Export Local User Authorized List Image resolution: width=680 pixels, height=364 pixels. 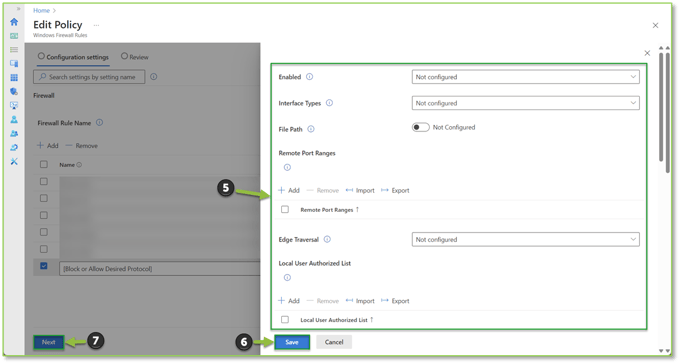pos(395,301)
